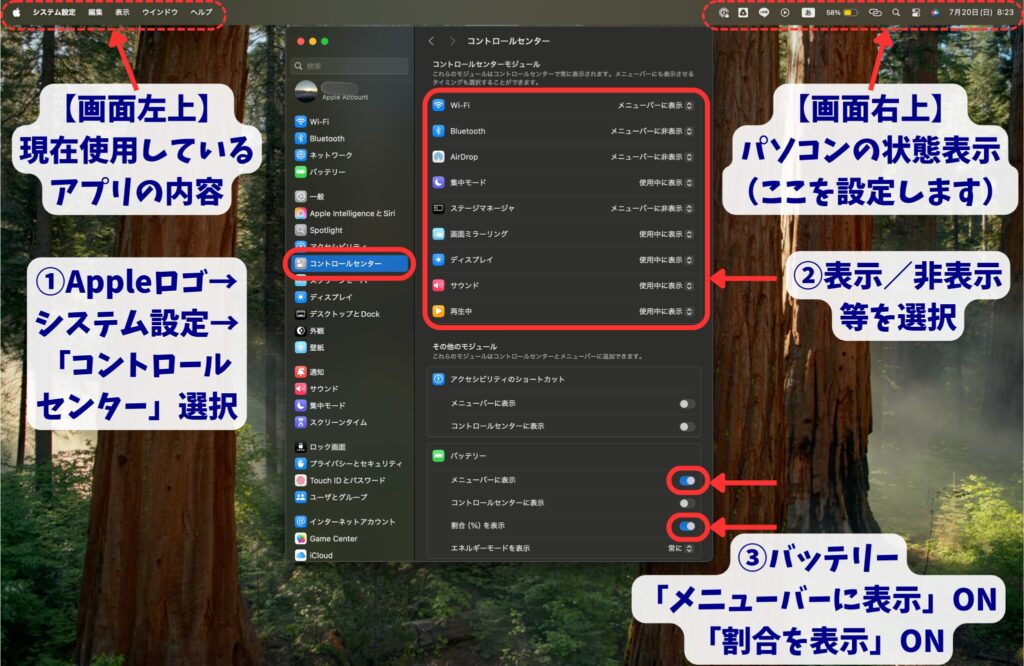
Task: Click the Japanese input source menu bar icon
Action: point(808,12)
